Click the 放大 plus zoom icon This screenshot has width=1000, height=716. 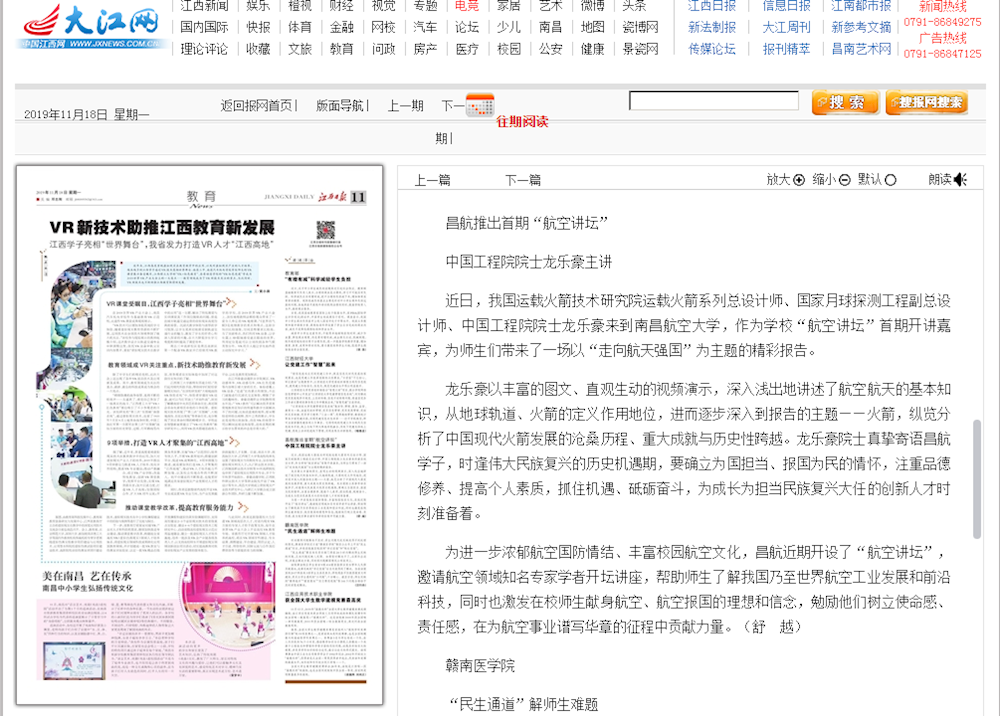799,180
